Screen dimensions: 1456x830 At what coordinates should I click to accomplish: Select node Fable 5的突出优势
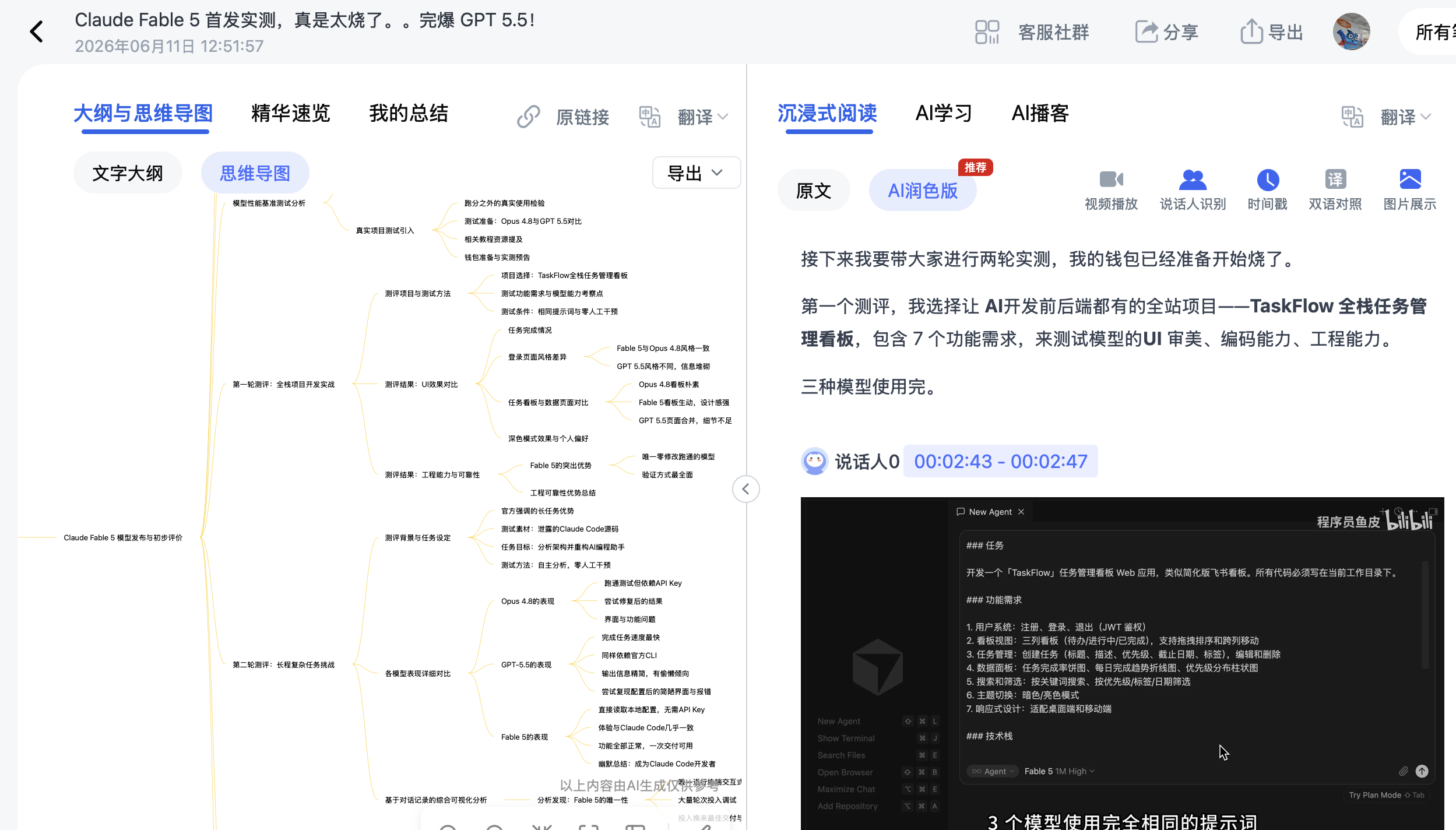560,465
